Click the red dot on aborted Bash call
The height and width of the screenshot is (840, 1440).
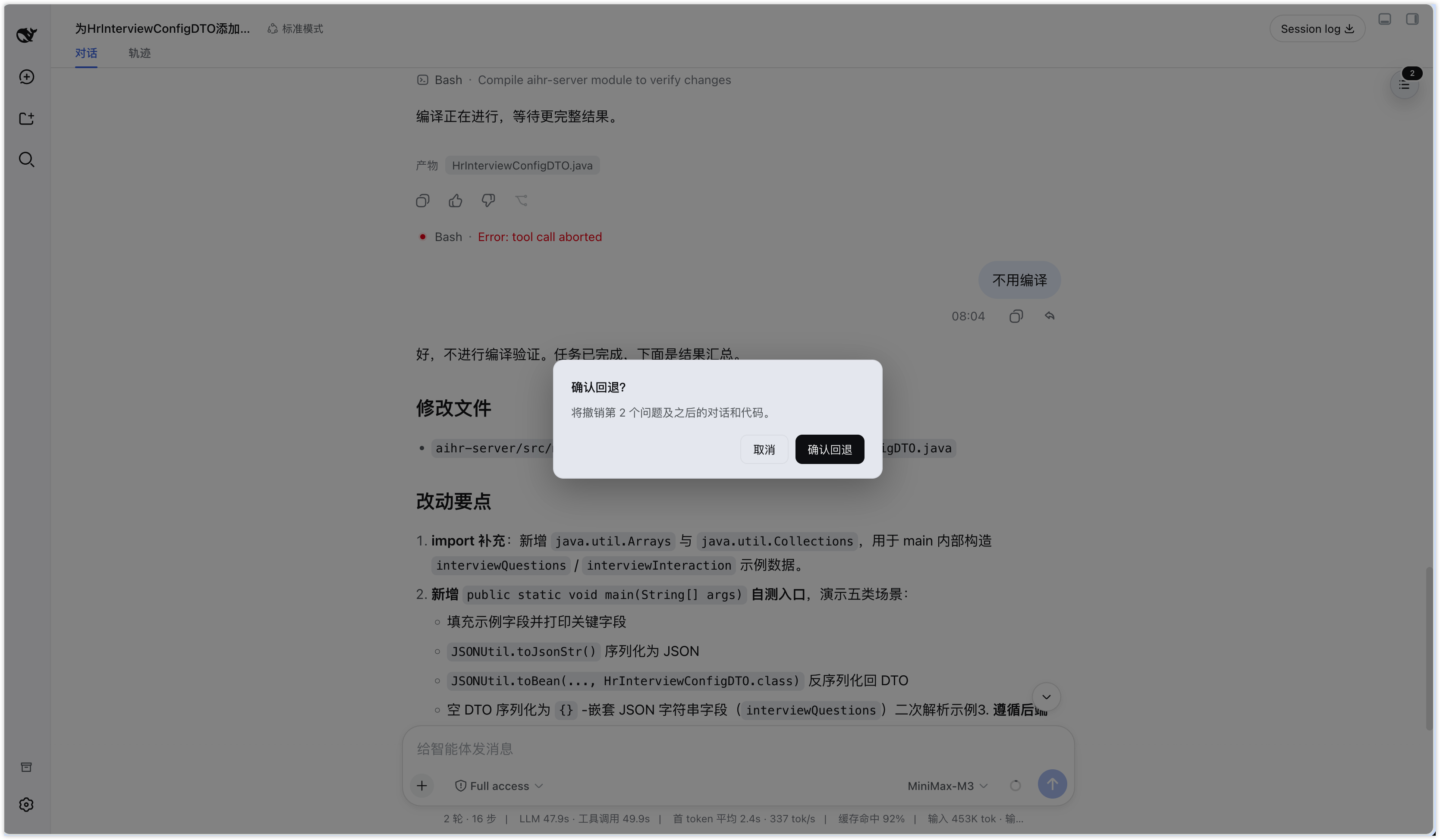[x=422, y=236]
